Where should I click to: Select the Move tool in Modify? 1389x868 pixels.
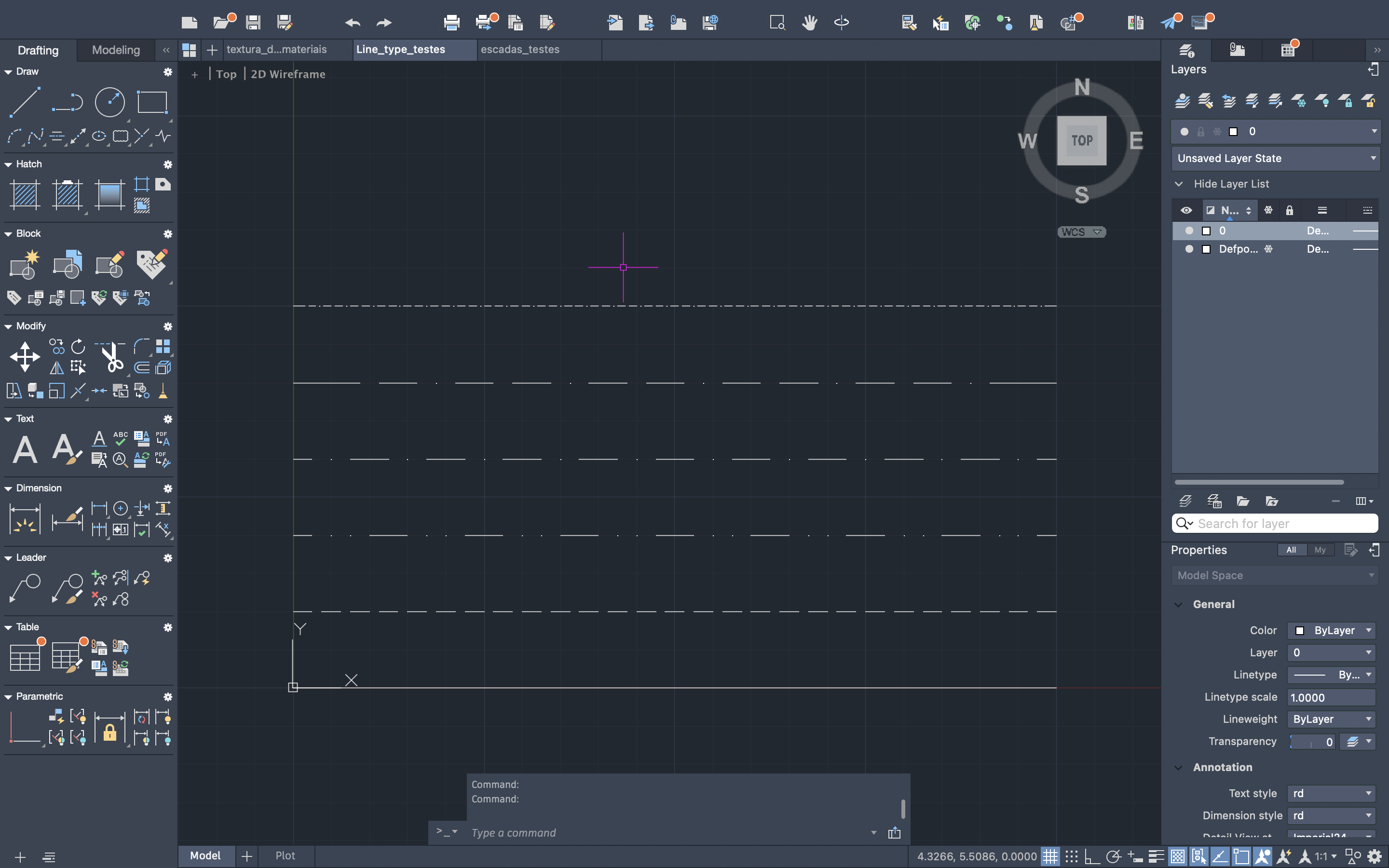click(x=25, y=356)
